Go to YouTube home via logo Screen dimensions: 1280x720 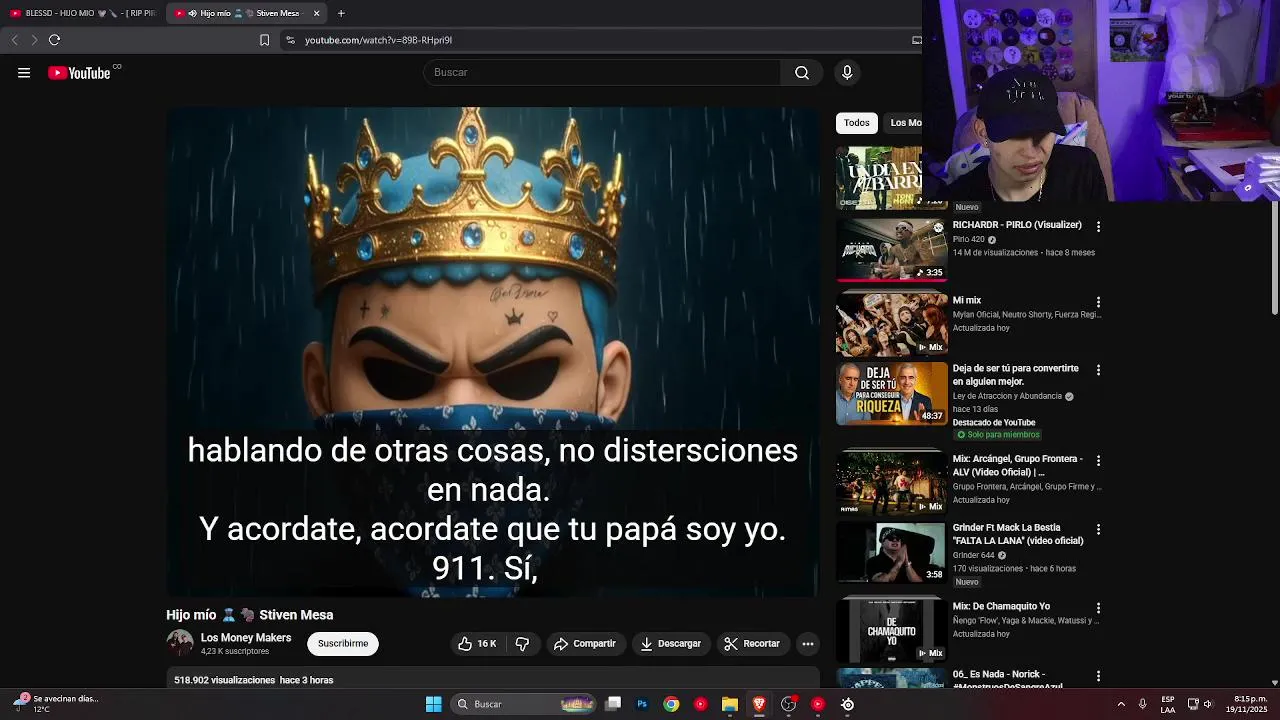[79, 73]
